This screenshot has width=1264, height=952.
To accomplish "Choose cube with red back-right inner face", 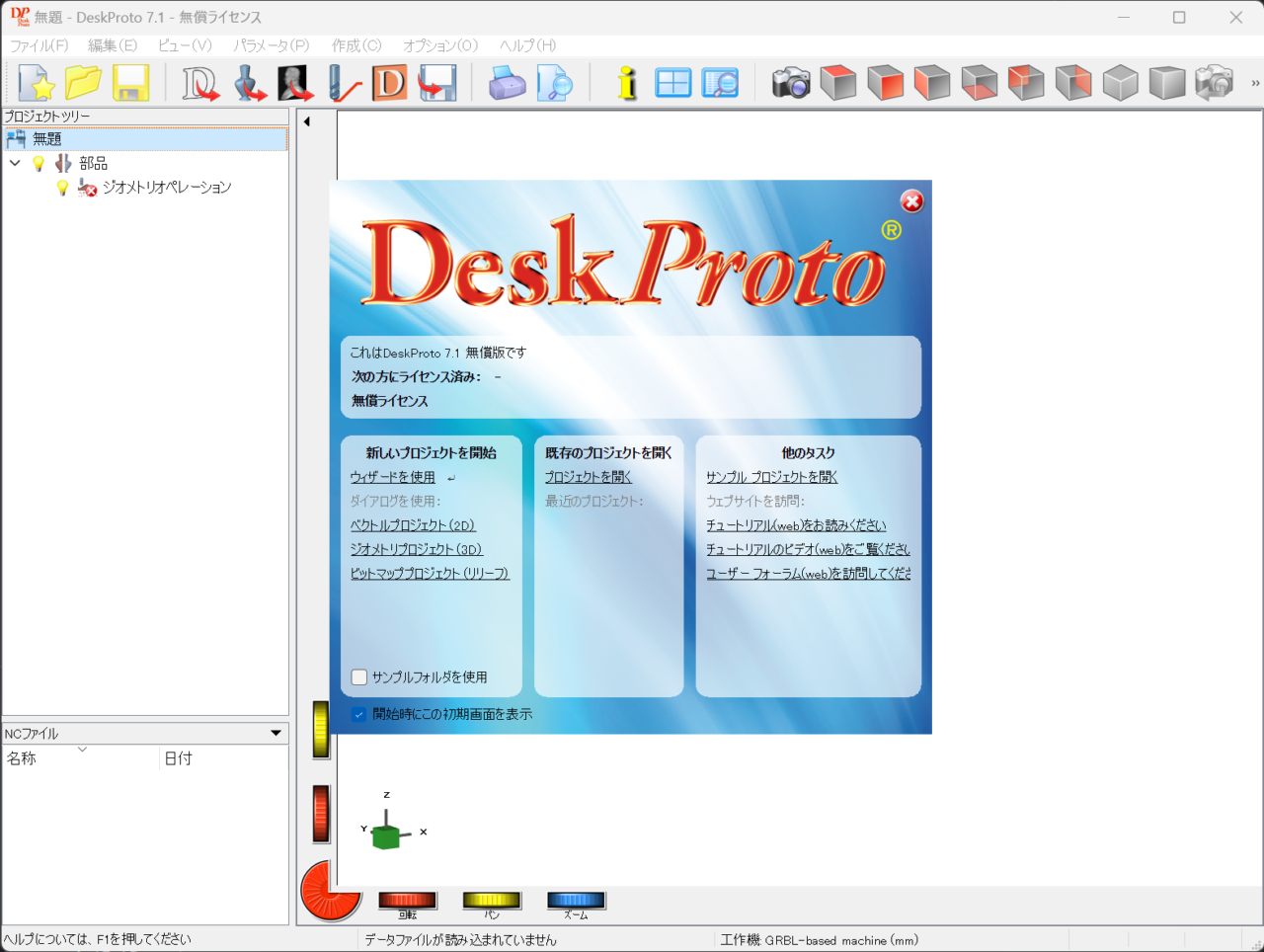I will tap(1073, 83).
